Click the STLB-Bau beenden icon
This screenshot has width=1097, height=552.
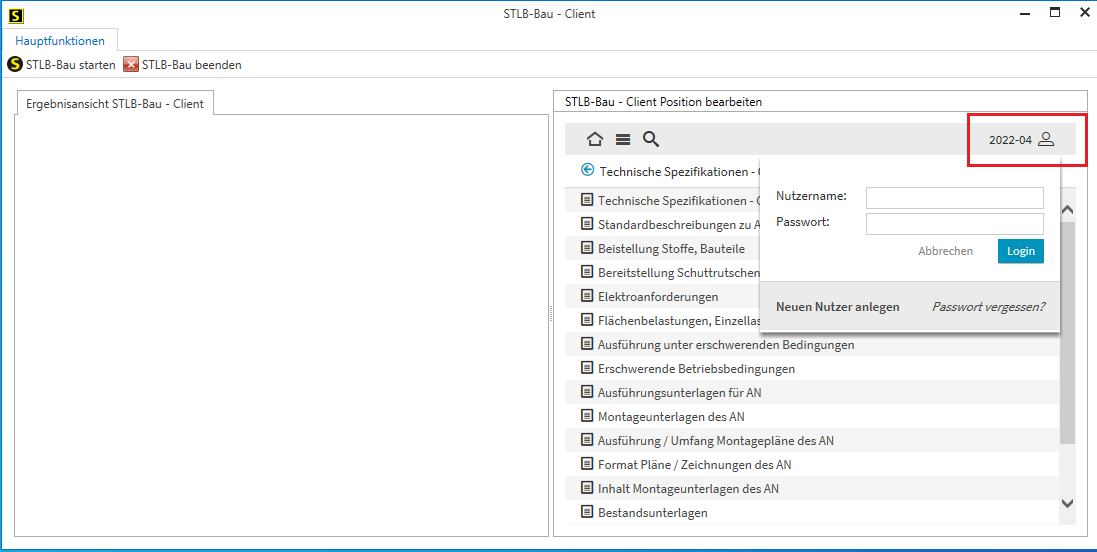click(131, 65)
